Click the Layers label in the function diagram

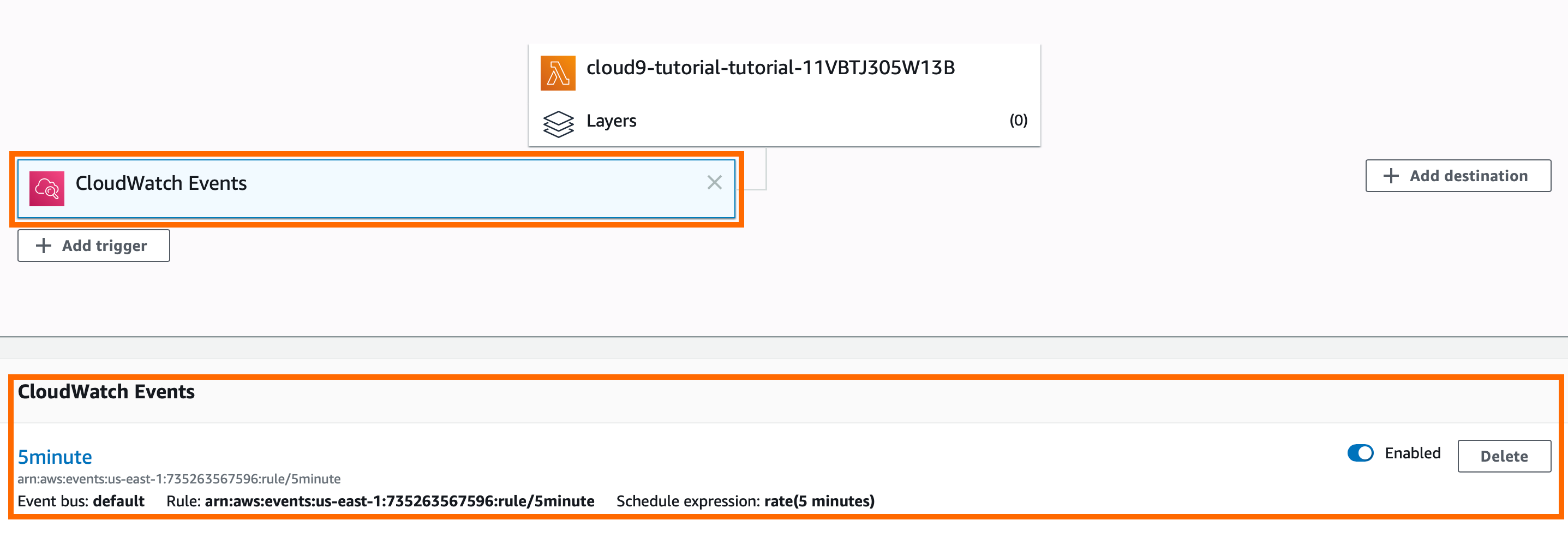pos(611,121)
